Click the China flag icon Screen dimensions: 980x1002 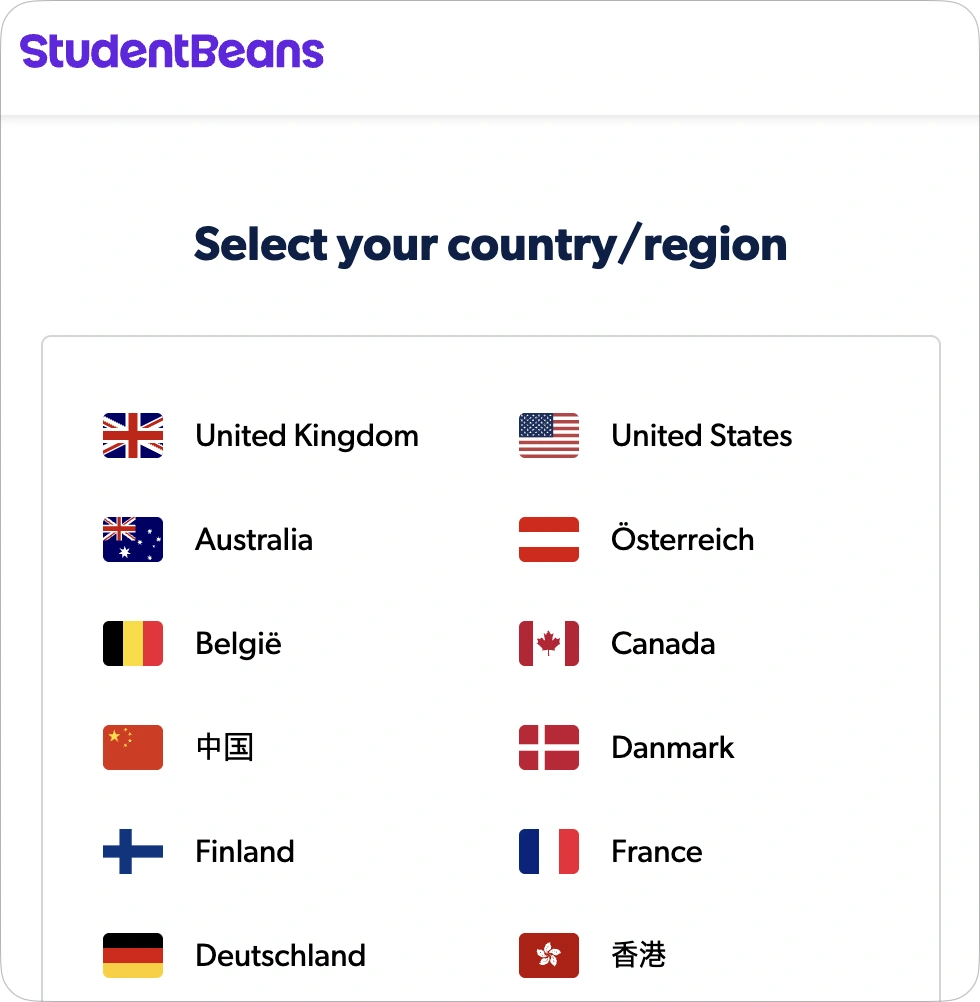[133, 748]
